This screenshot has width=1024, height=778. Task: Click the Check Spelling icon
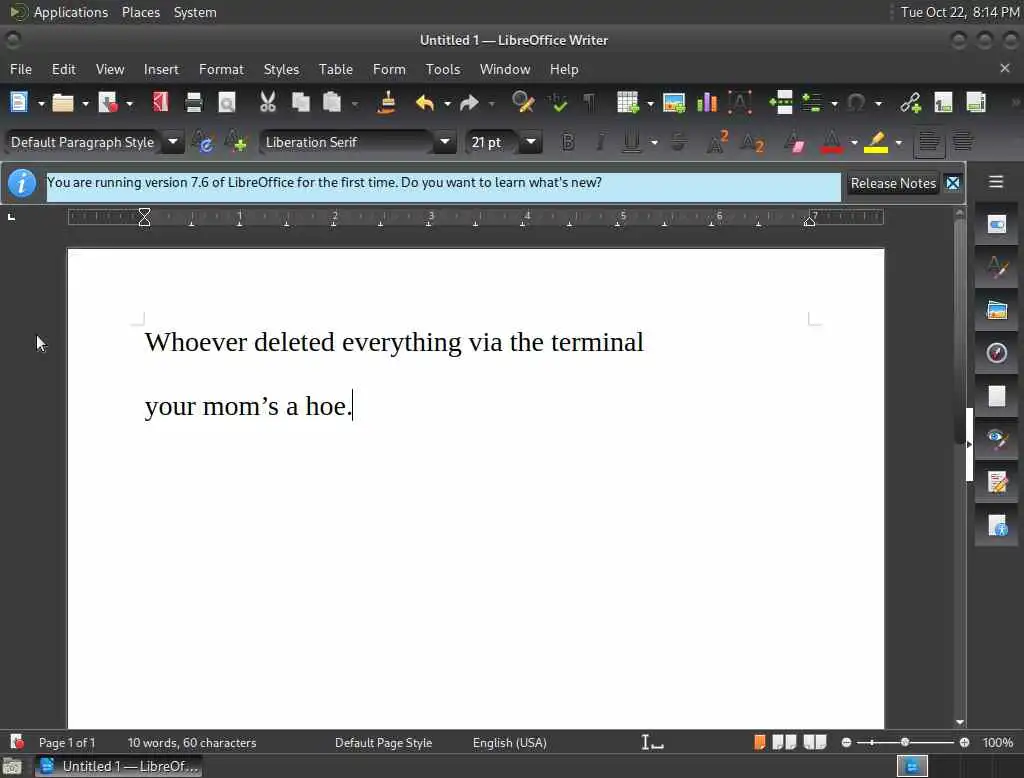pos(558,103)
